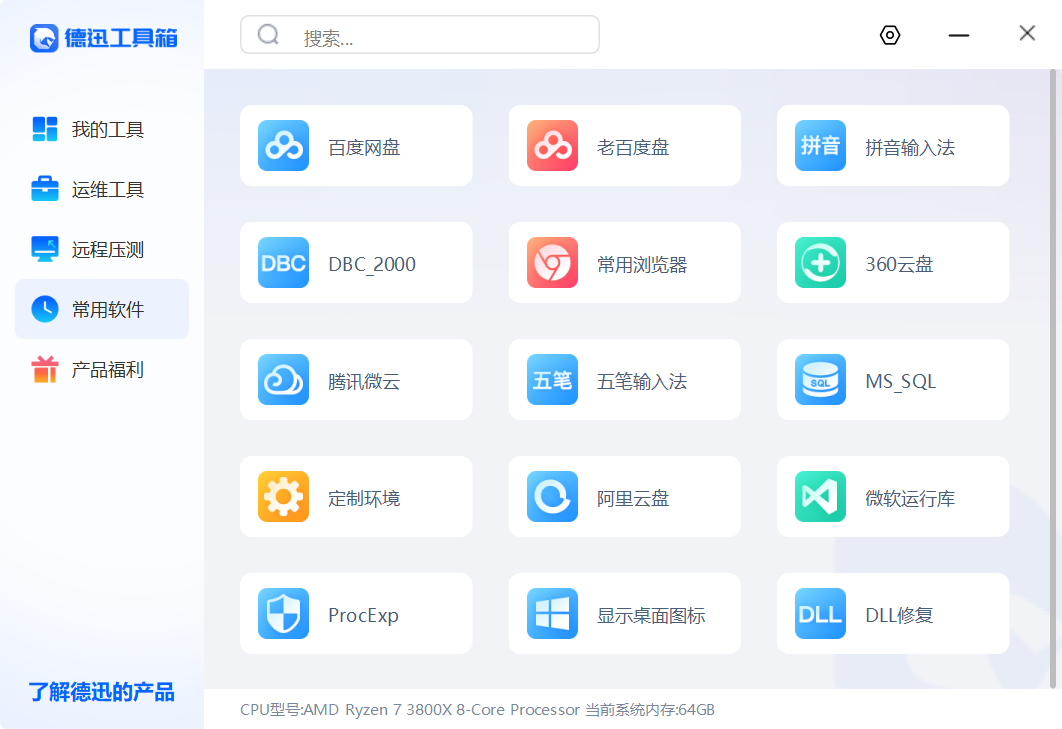Click the 微软运行库 Visual Studio icon
Image resolution: width=1062 pixels, height=729 pixels.
(x=820, y=497)
